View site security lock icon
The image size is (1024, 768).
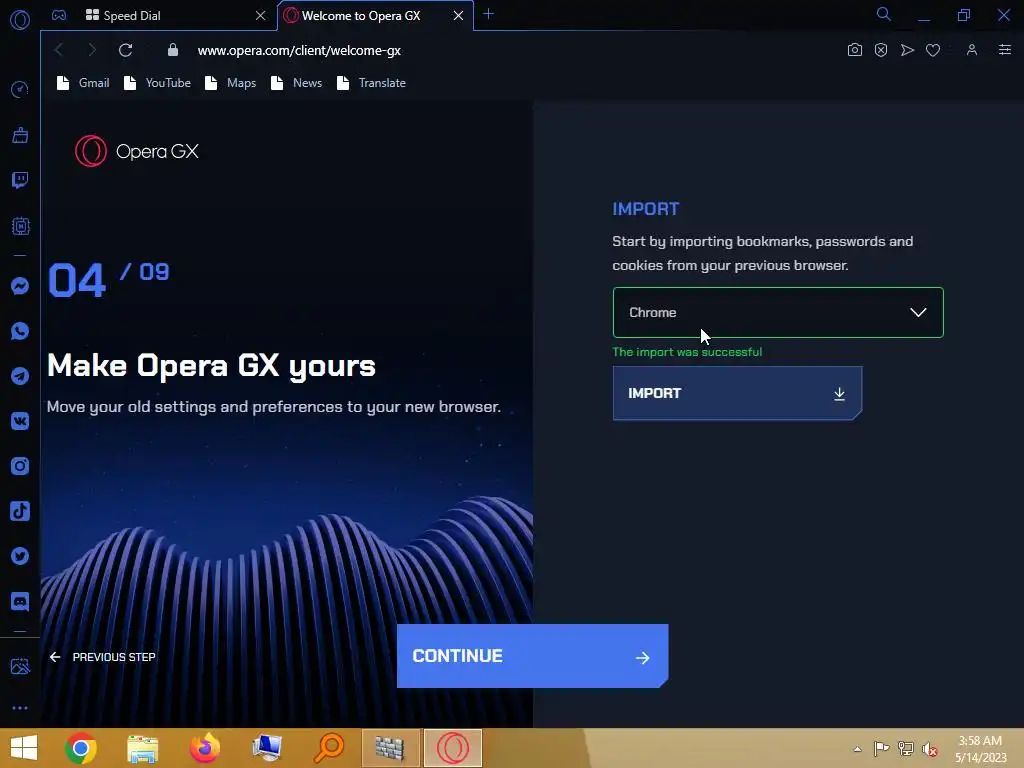(173, 50)
